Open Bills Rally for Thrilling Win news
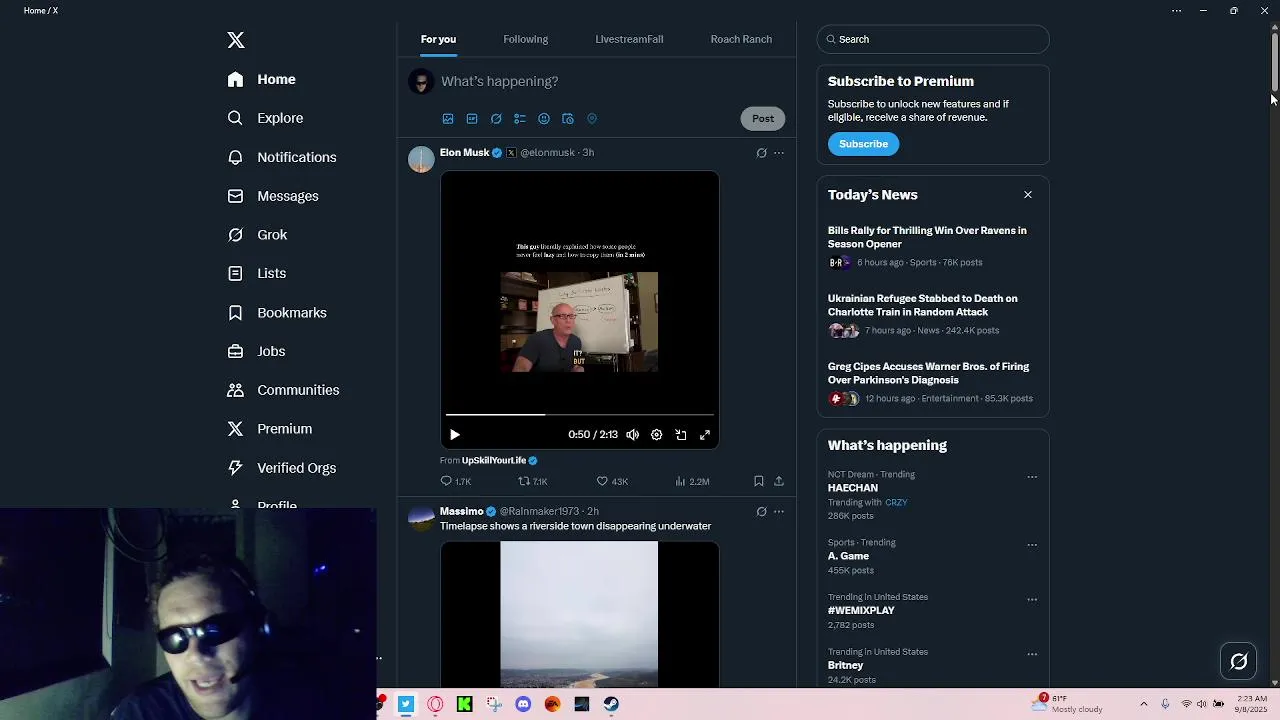 (x=933, y=246)
